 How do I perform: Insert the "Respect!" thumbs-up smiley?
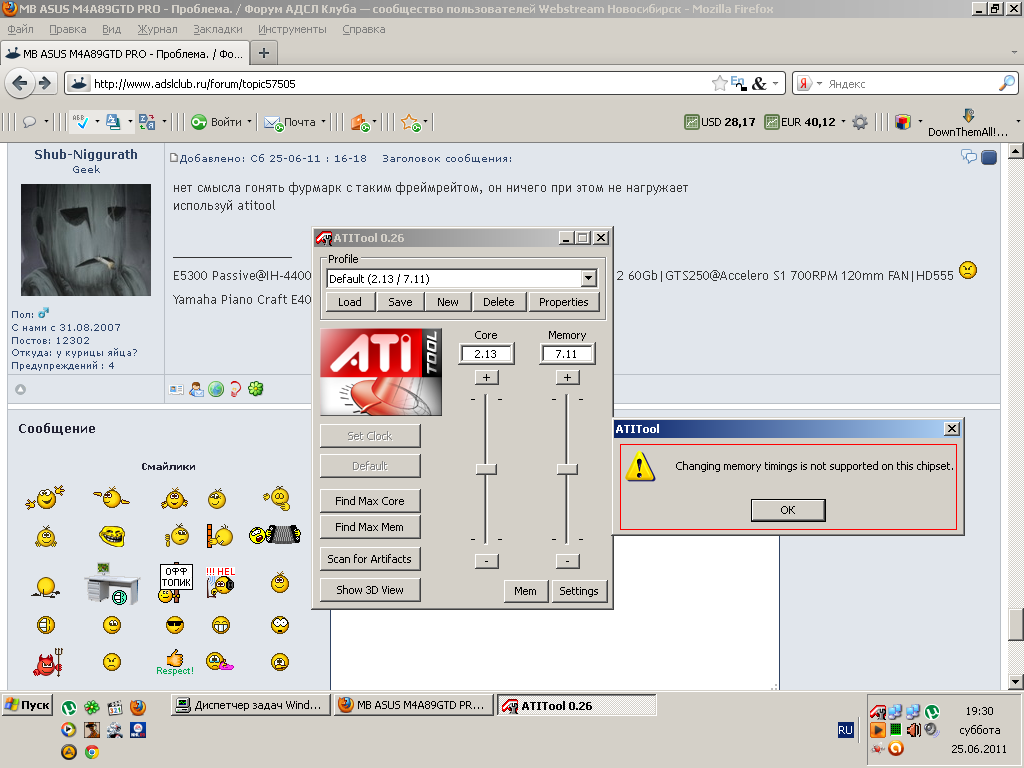pyautogui.click(x=175, y=662)
